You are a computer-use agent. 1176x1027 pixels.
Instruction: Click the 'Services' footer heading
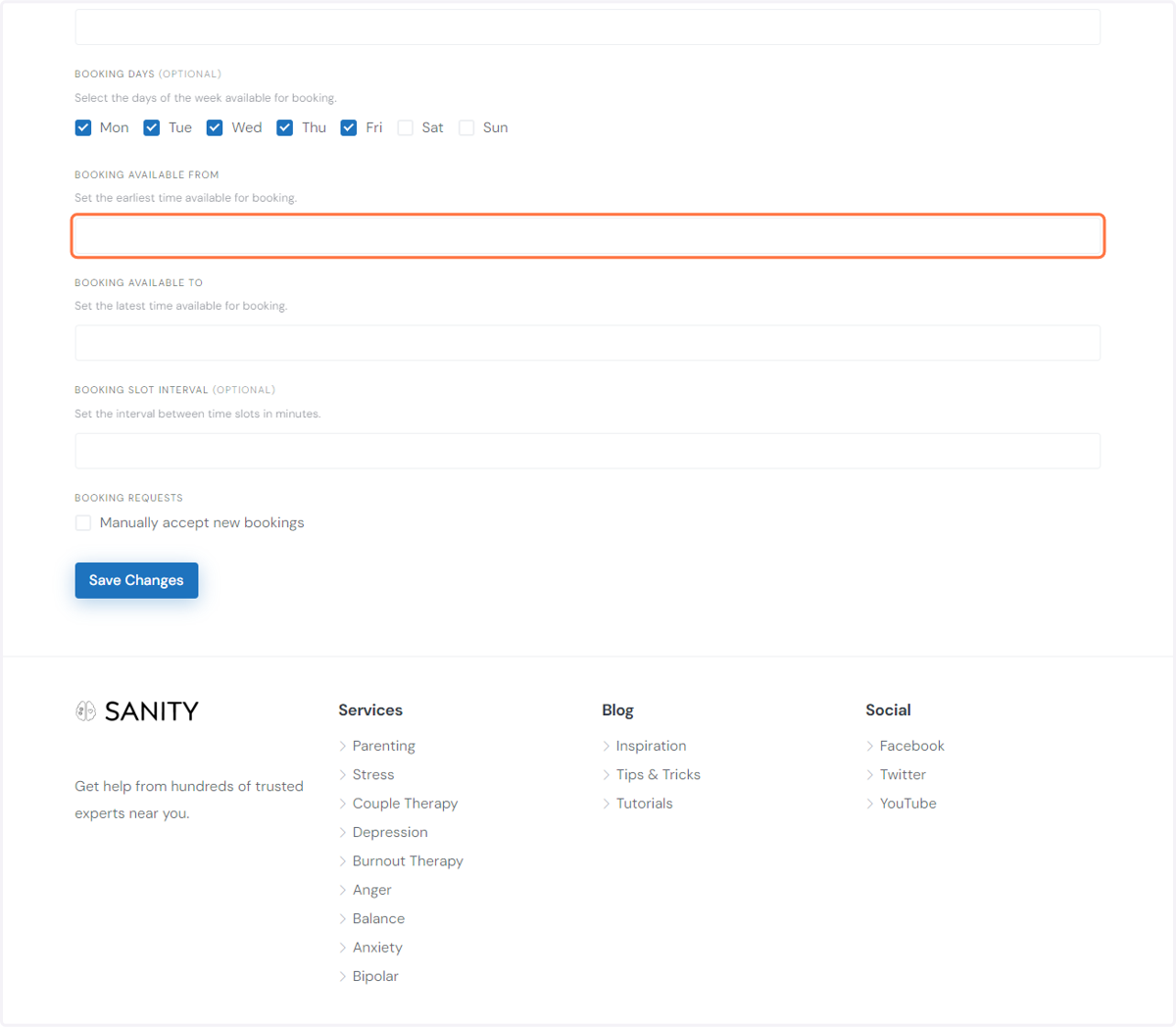[x=370, y=710]
